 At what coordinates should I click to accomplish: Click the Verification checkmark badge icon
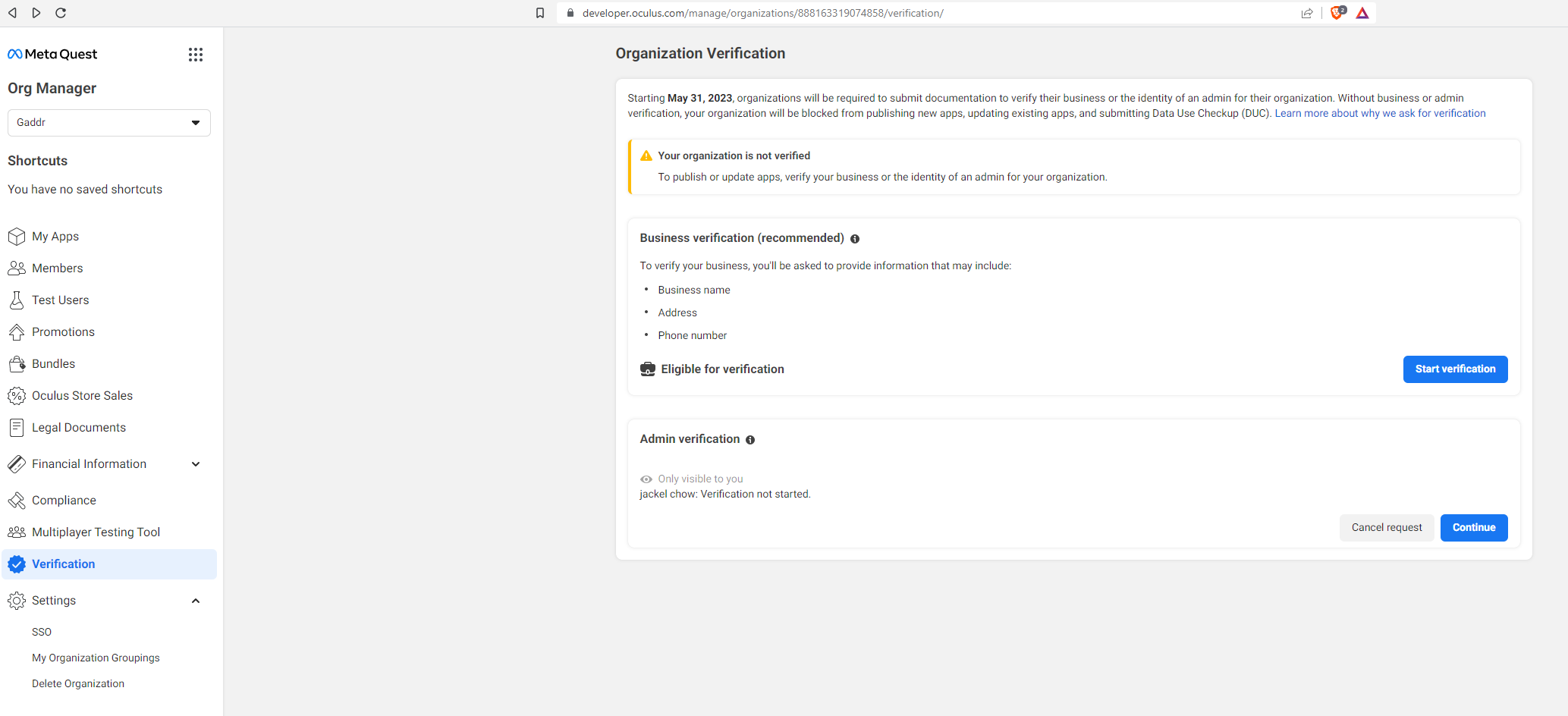pos(17,564)
